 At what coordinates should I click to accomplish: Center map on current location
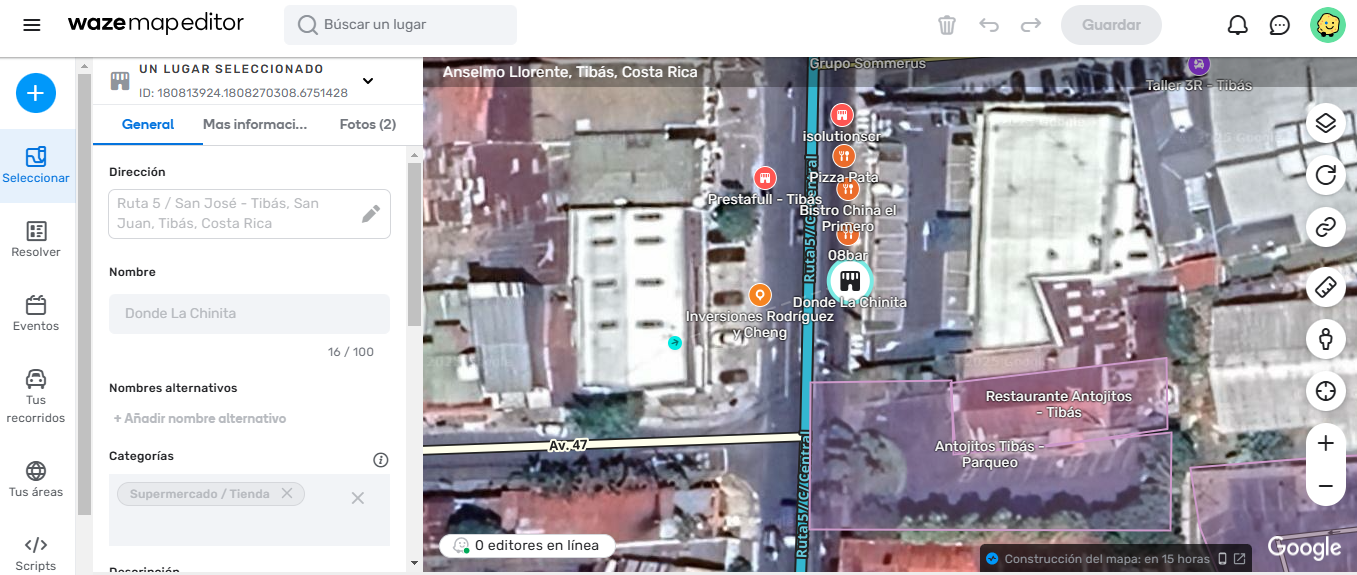pyautogui.click(x=1326, y=391)
